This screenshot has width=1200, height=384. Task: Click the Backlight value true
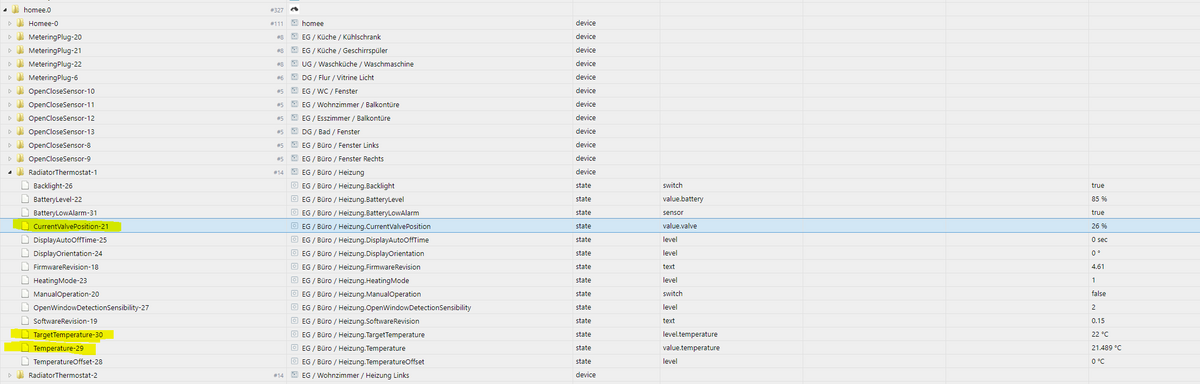click(1098, 186)
